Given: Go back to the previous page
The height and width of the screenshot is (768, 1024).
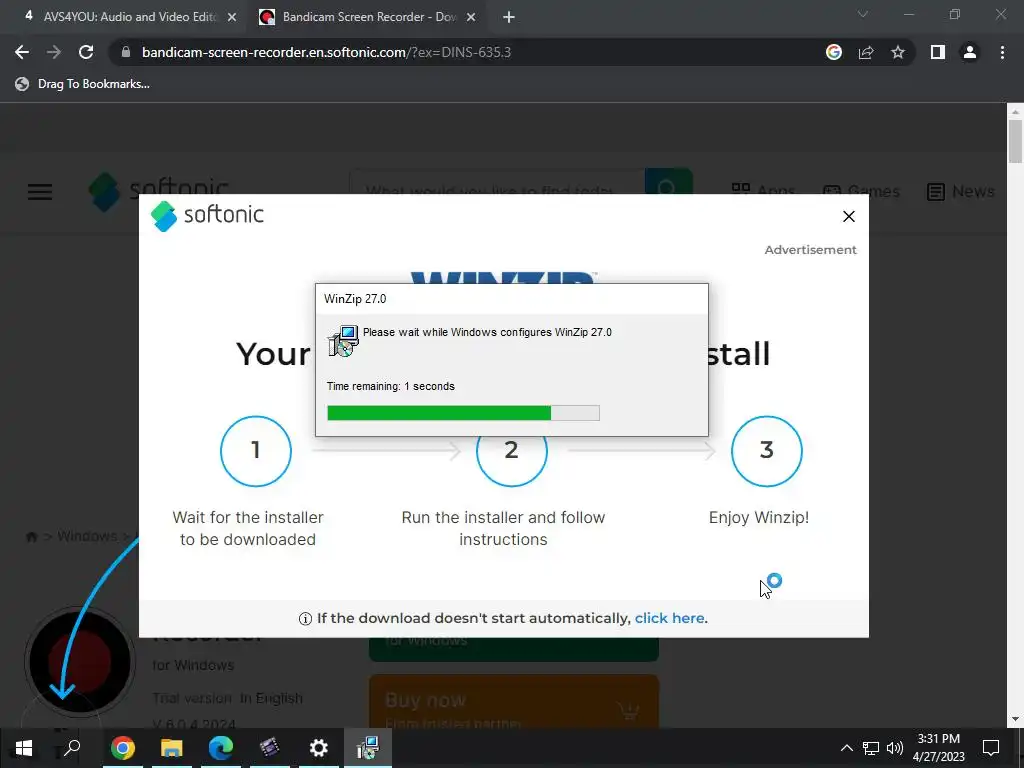Looking at the screenshot, I should (x=22, y=52).
